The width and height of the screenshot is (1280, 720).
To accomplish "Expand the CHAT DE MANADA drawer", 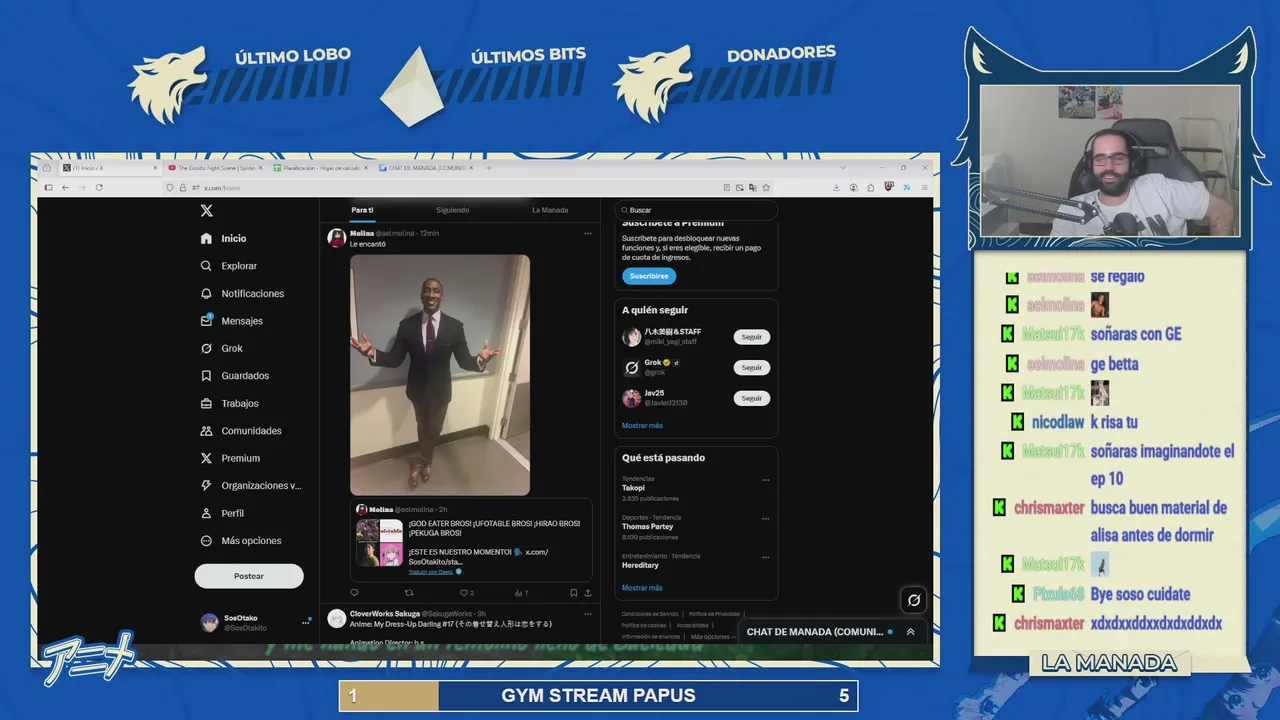I will click(x=910, y=632).
